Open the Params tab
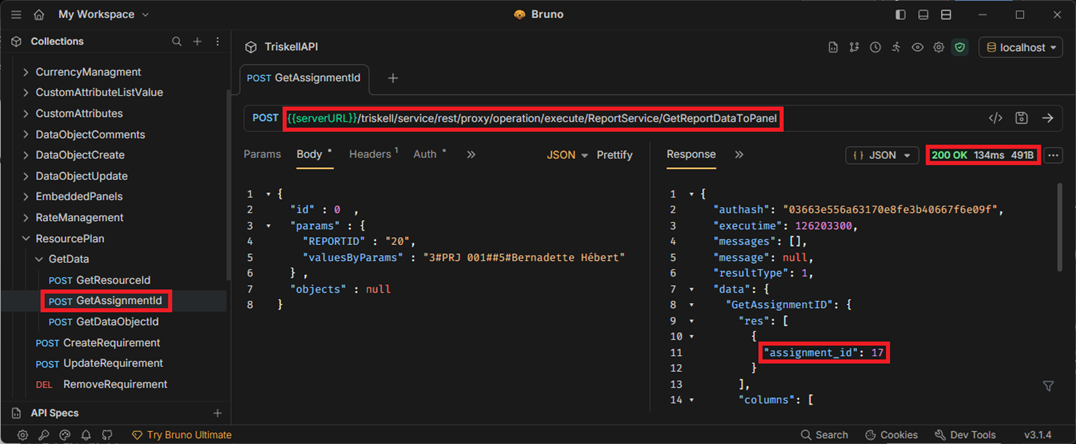The width and height of the screenshot is (1076, 444). click(x=262, y=154)
